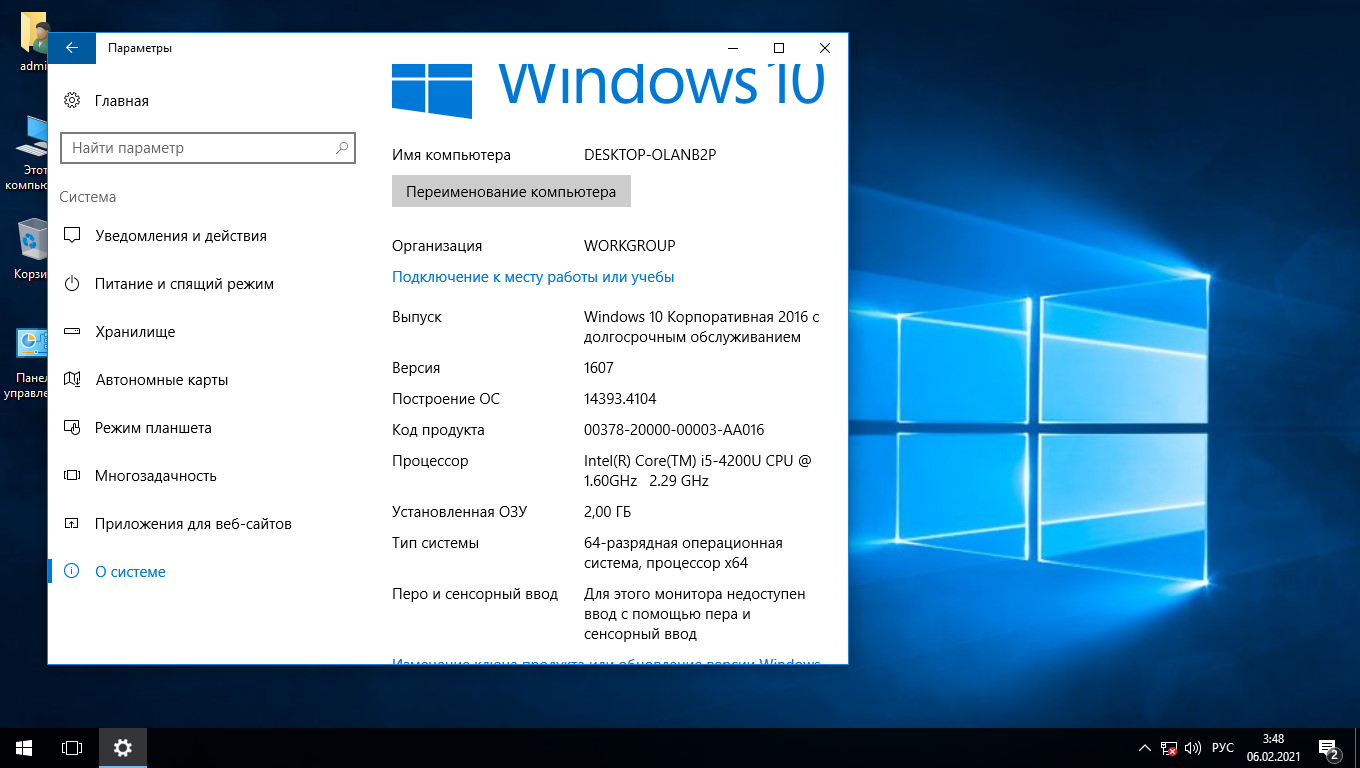1360x768 pixels.
Task: Click the back arrow in Settings
Action: 72,48
